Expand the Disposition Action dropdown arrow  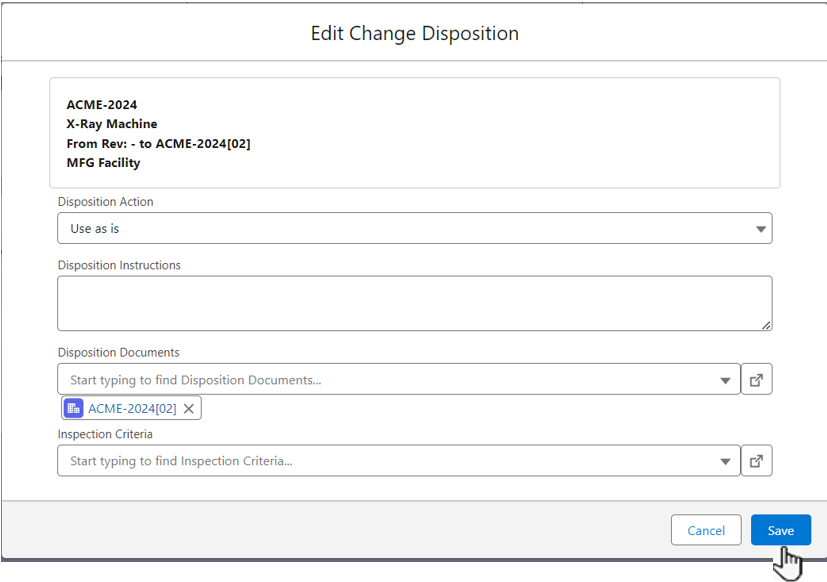[761, 229]
